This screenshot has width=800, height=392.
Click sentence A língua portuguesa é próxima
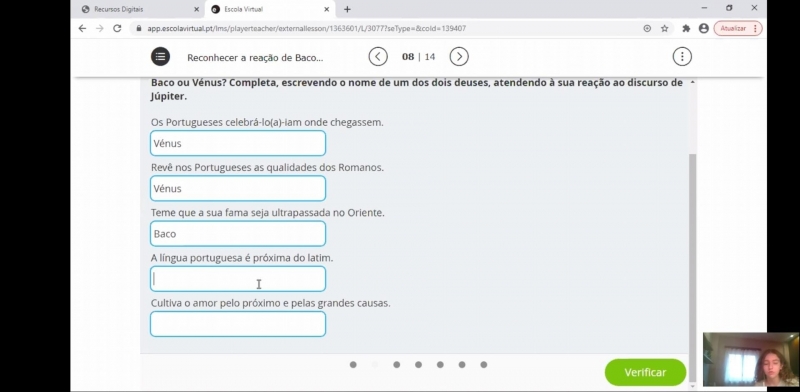[242, 258]
